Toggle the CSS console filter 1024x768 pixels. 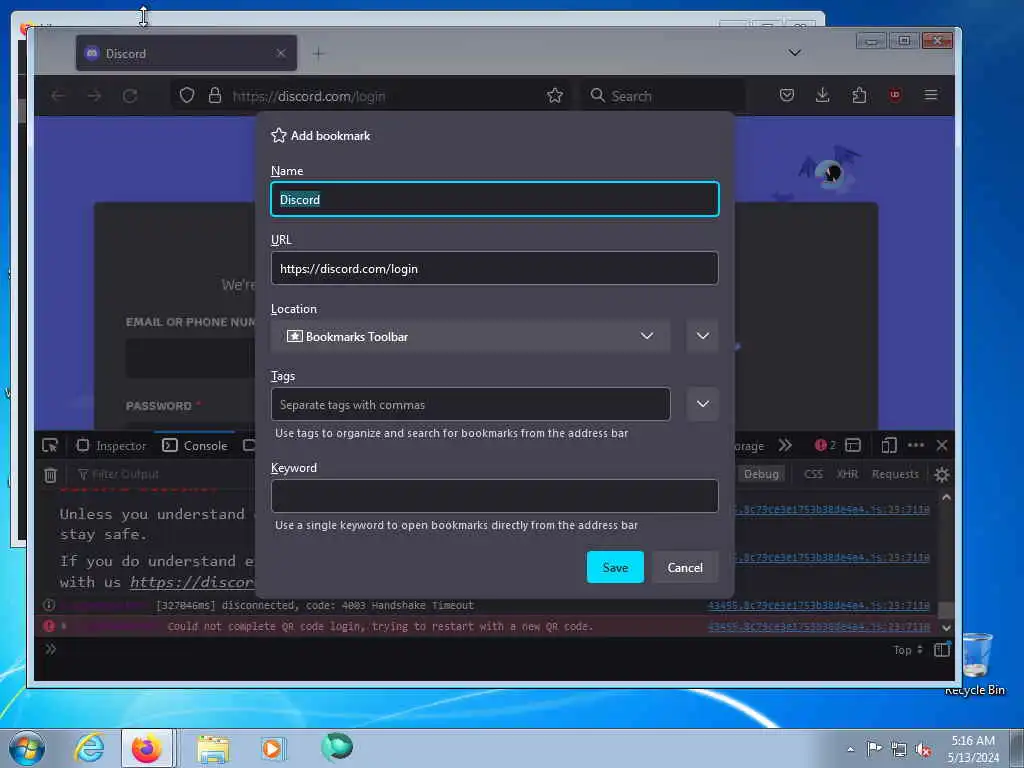(813, 474)
